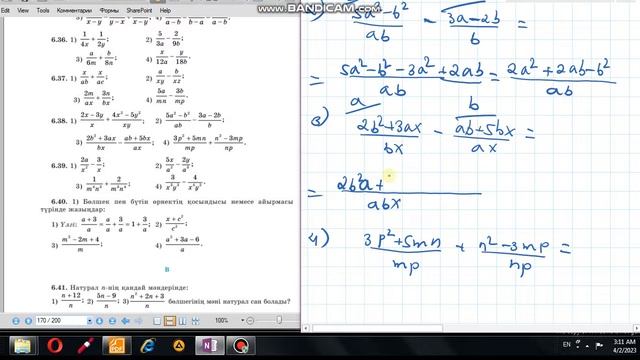The width and height of the screenshot is (640, 360).
Task: Go to last page in PDF viewer
Action: [112, 321]
